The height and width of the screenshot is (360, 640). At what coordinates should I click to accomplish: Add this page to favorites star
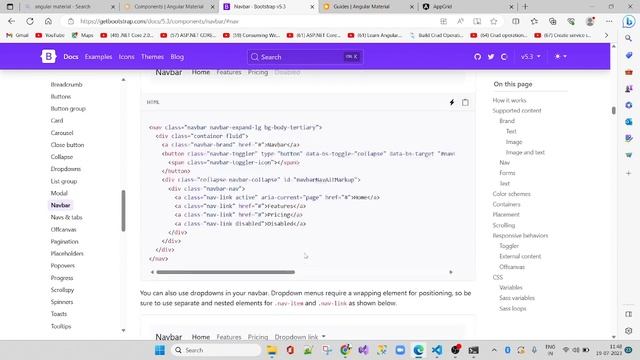coord(493,21)
